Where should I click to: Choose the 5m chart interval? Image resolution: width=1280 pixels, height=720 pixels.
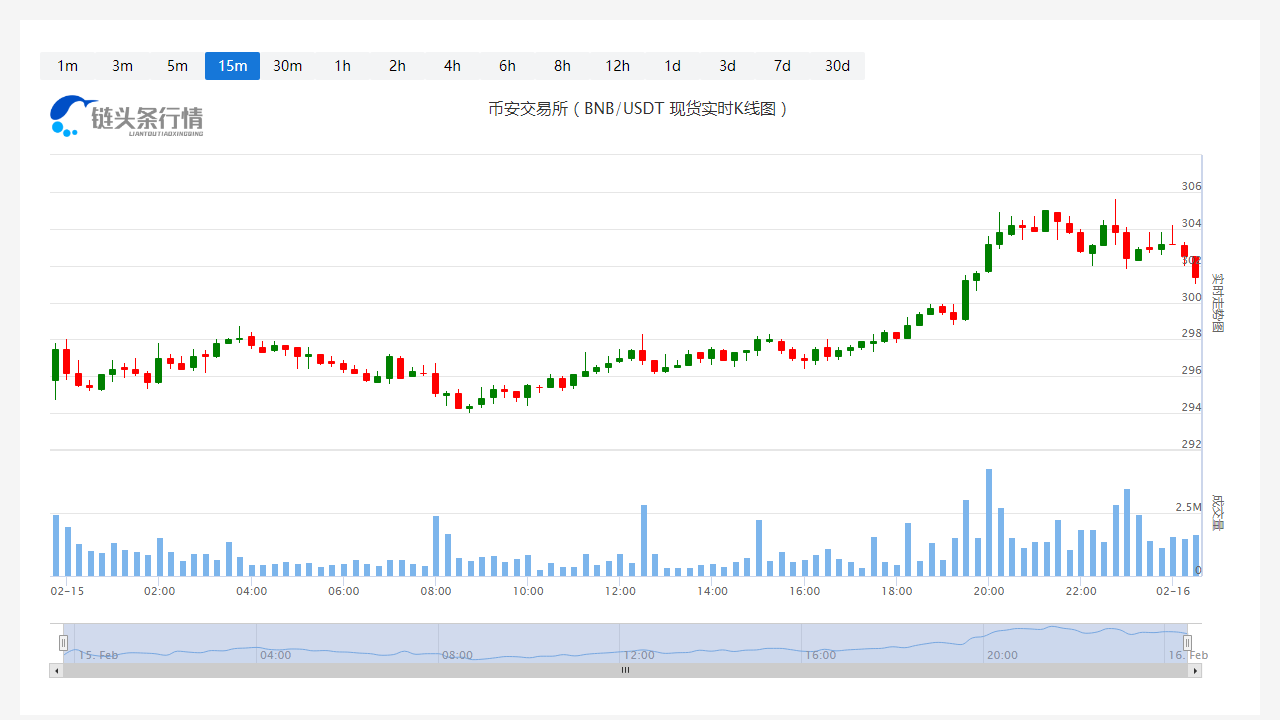tap(177, 66)
